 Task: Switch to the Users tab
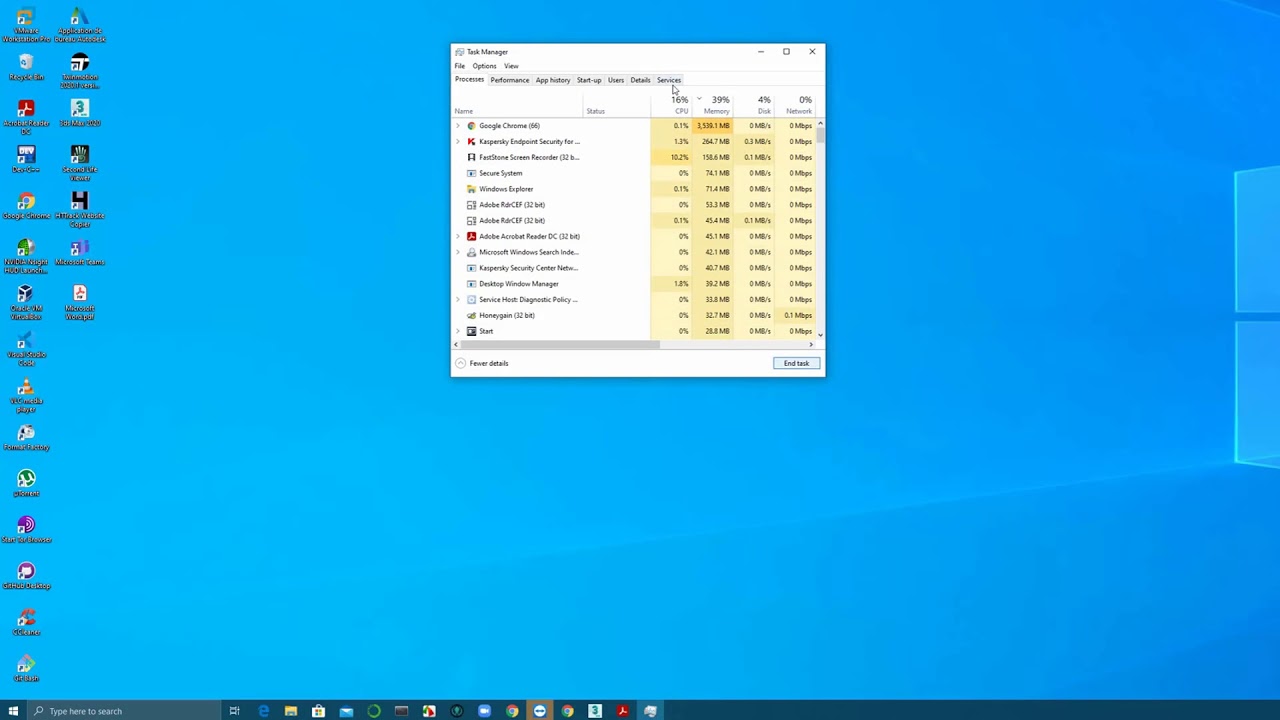(616, 80)
